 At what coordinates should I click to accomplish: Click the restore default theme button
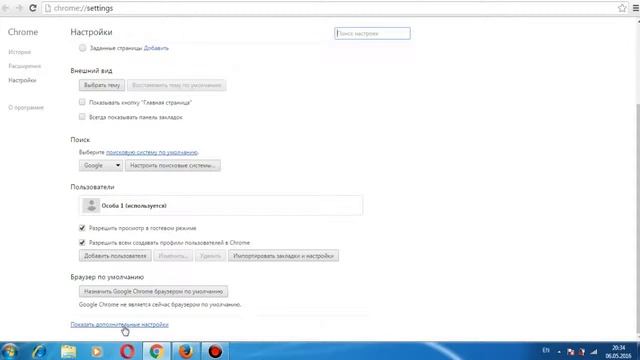(176, 85)
